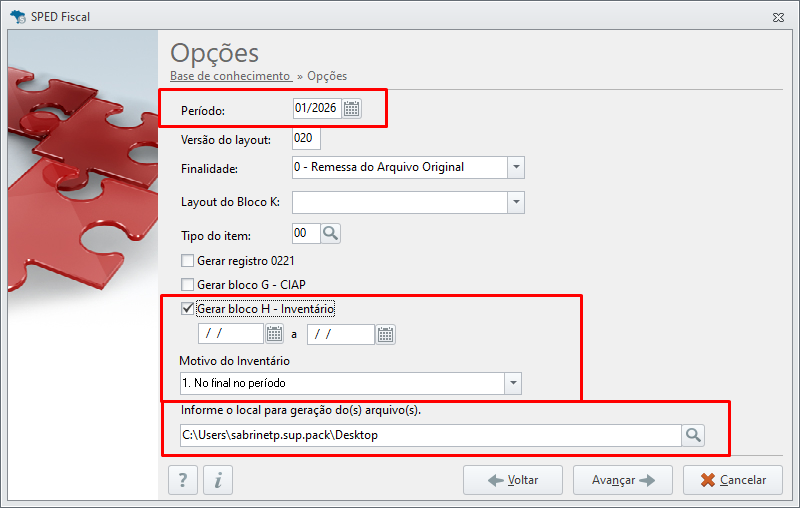The width and height of the screenshot is (800, 508).
Task: Uncheck Gerar bloco H - Inventário
Action: click(188, 308)
